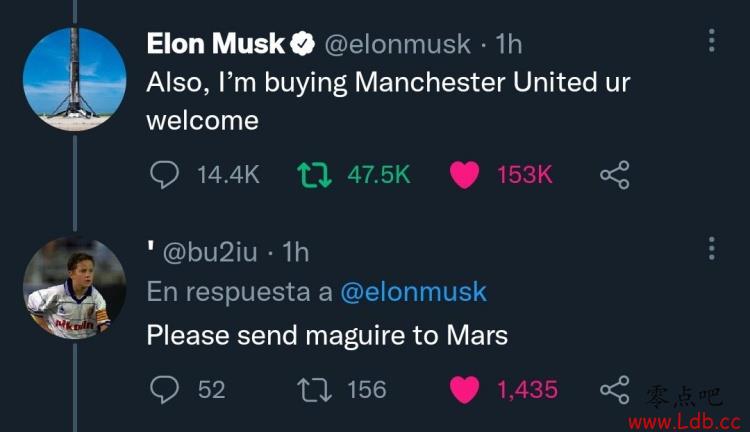This screenshot has width=750, height=432.
Task: Click the @bu2iu username
Action: (210, 252)
